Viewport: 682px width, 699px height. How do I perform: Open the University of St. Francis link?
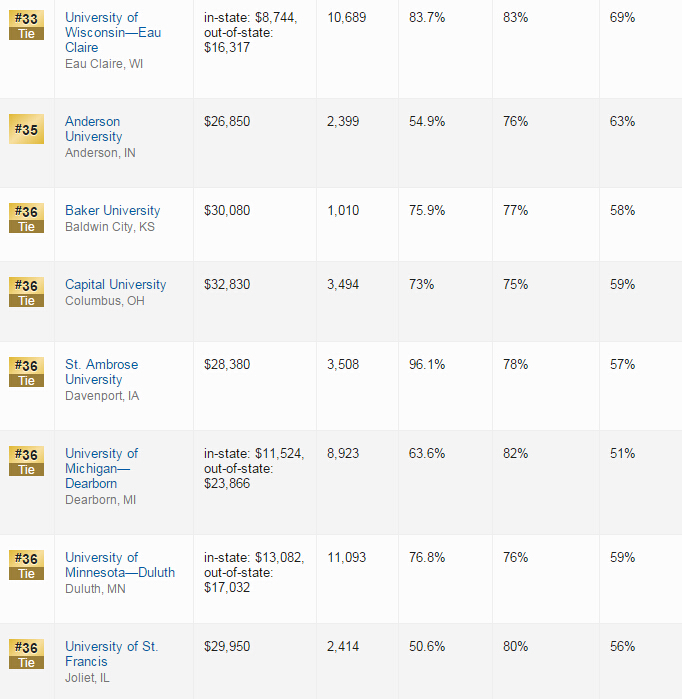pos(111,654)
